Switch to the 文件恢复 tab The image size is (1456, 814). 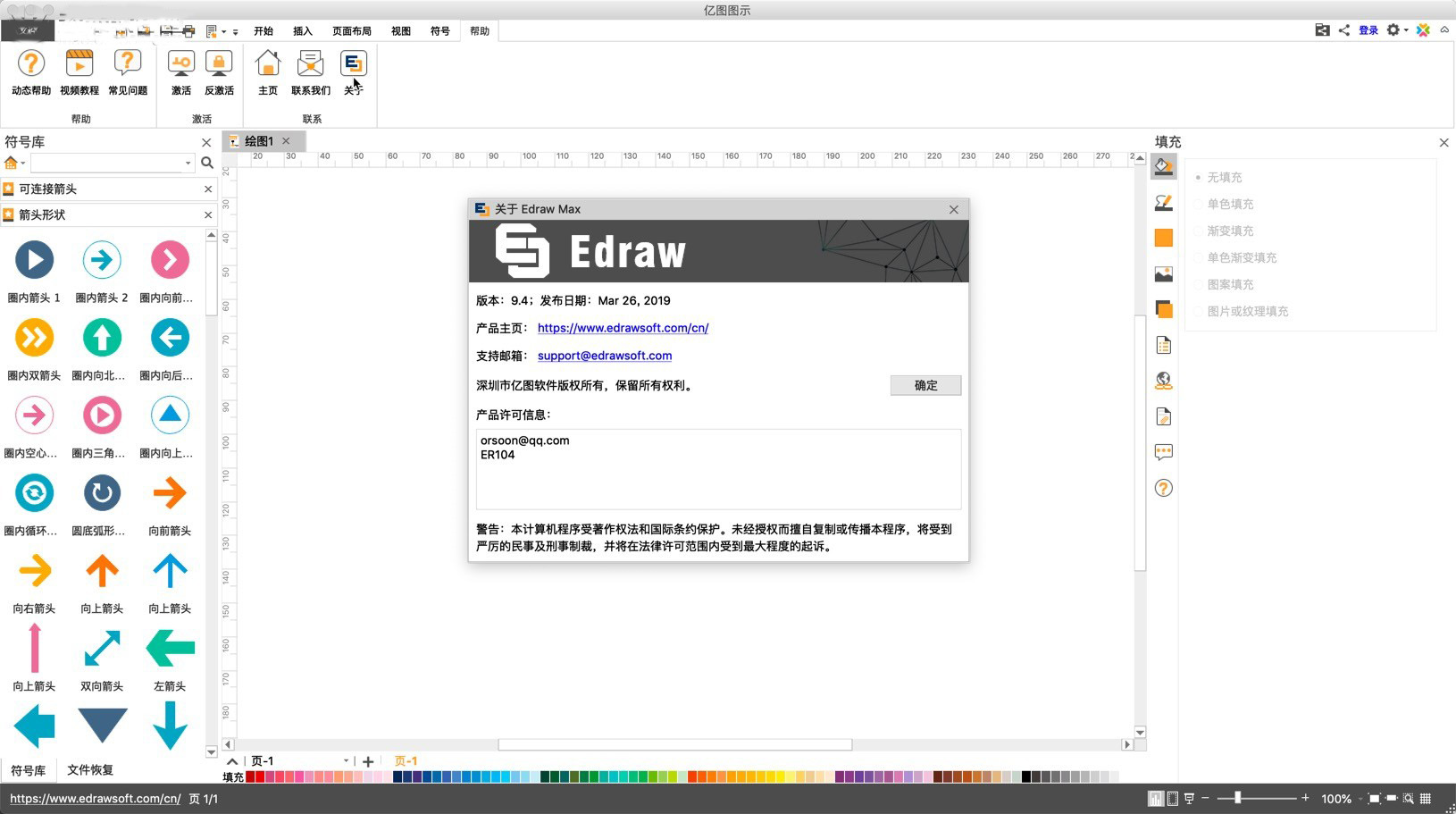(90, 770)
